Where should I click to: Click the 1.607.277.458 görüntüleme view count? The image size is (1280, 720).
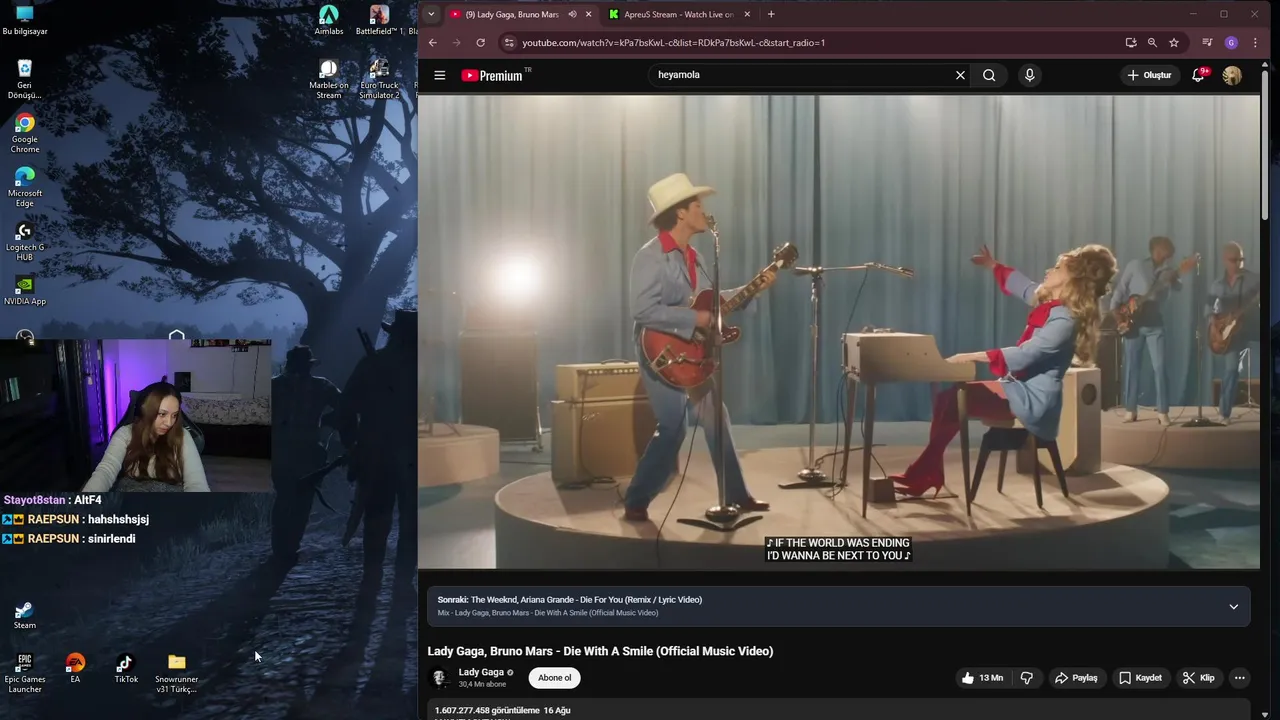(487, 710)
